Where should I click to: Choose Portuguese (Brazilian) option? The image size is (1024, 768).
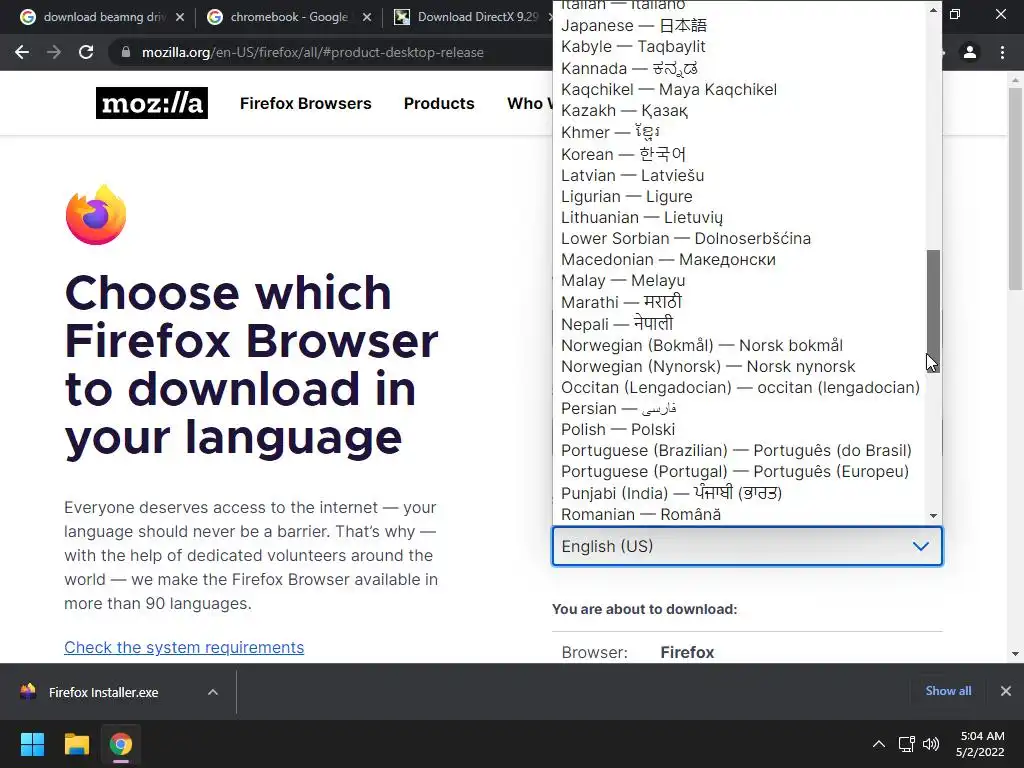(739, 450)
